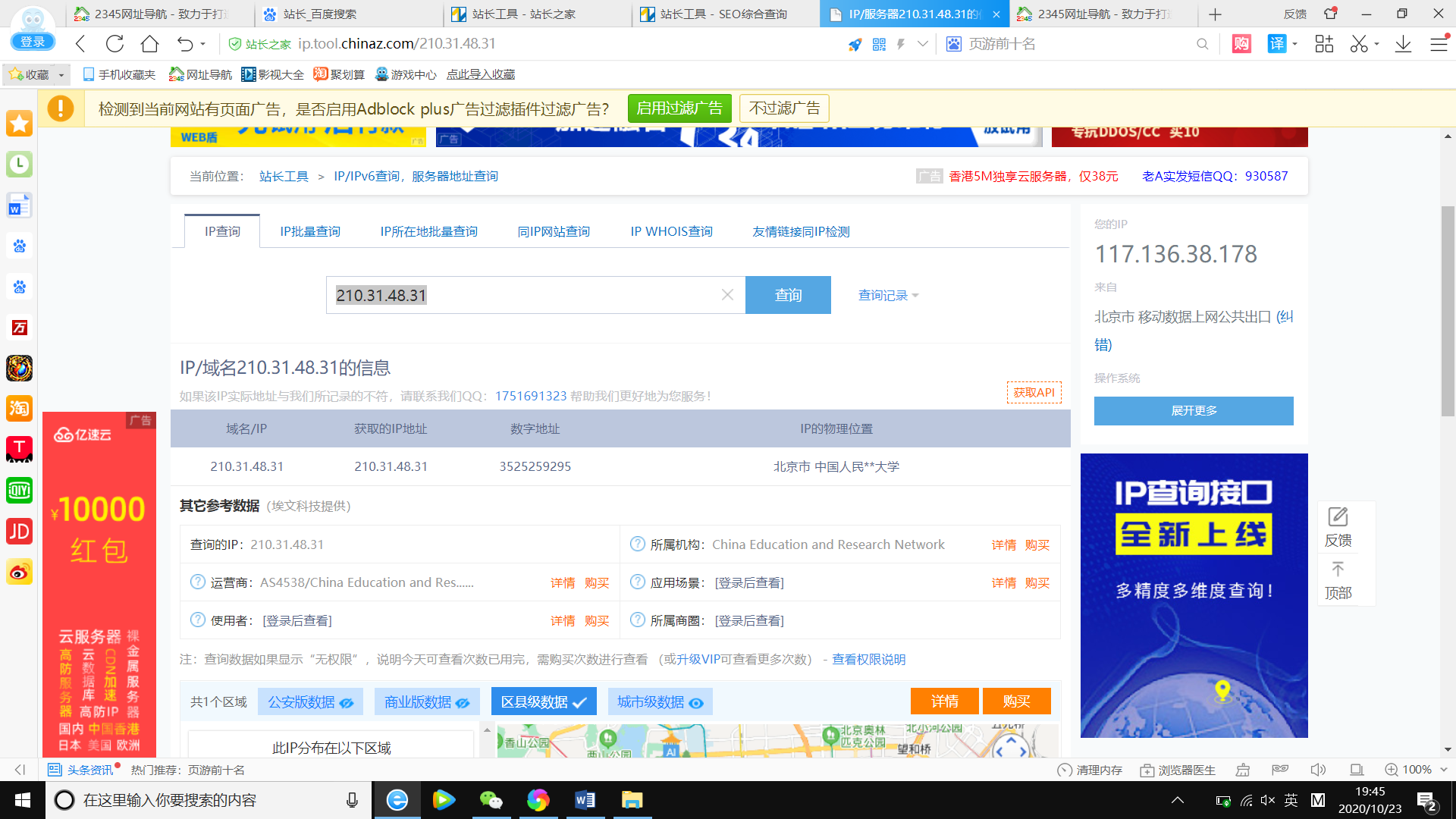Open the 收藏 favorites dropdown arrow
The width and height of the screenshot is (1456, 819).
coord(61,74)
